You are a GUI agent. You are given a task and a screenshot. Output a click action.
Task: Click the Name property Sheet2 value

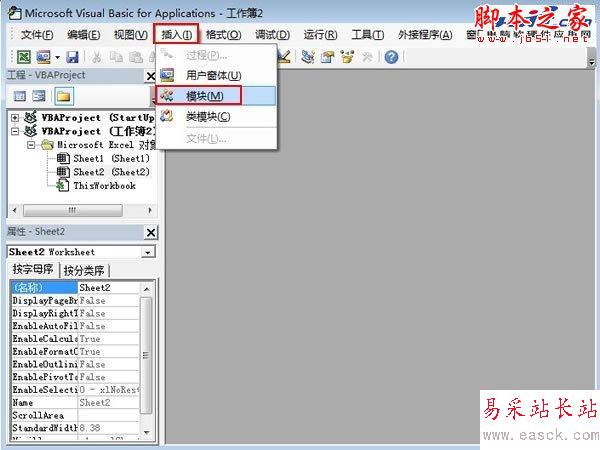(x=109, y=403)
